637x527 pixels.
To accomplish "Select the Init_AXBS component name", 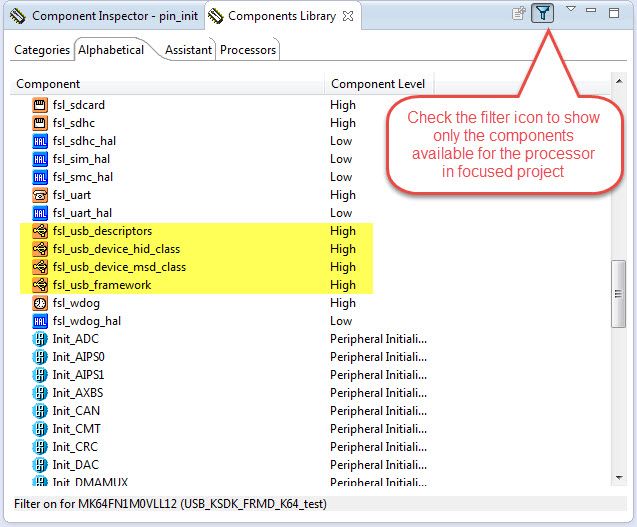I will 78,393.
